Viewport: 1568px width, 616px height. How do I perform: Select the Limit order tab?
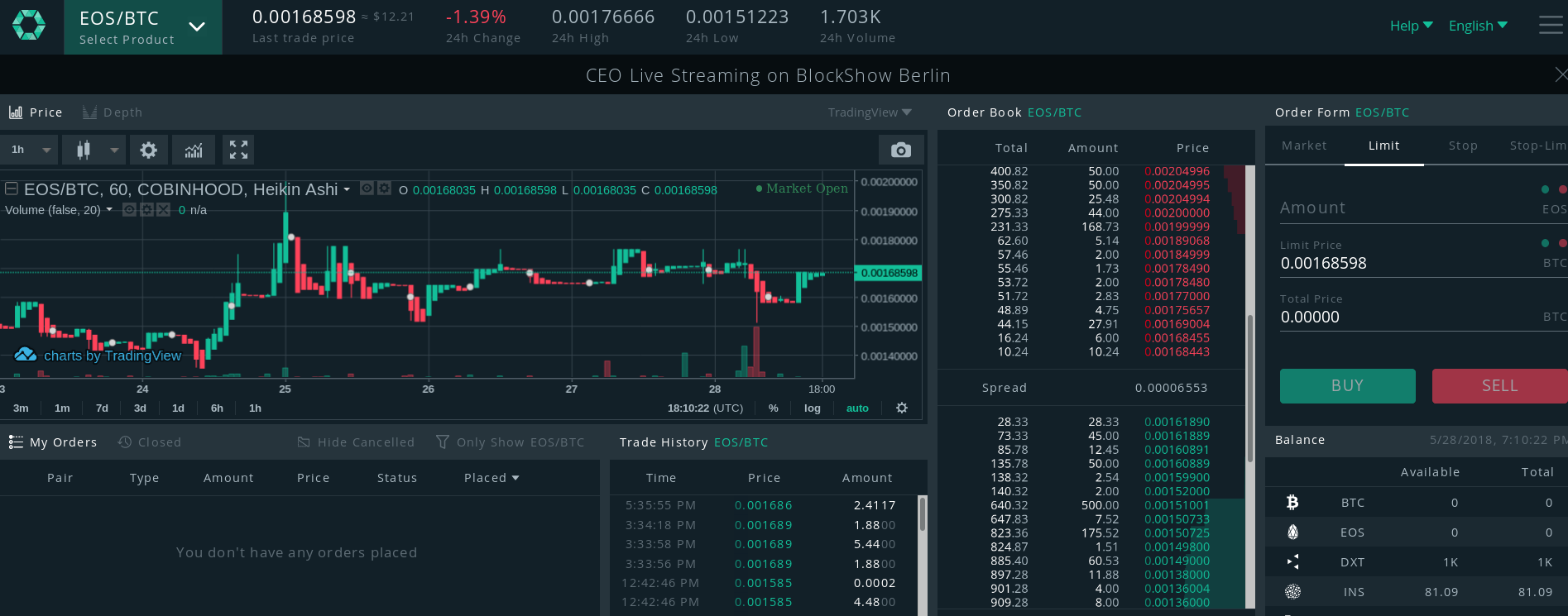[1384, 146]
